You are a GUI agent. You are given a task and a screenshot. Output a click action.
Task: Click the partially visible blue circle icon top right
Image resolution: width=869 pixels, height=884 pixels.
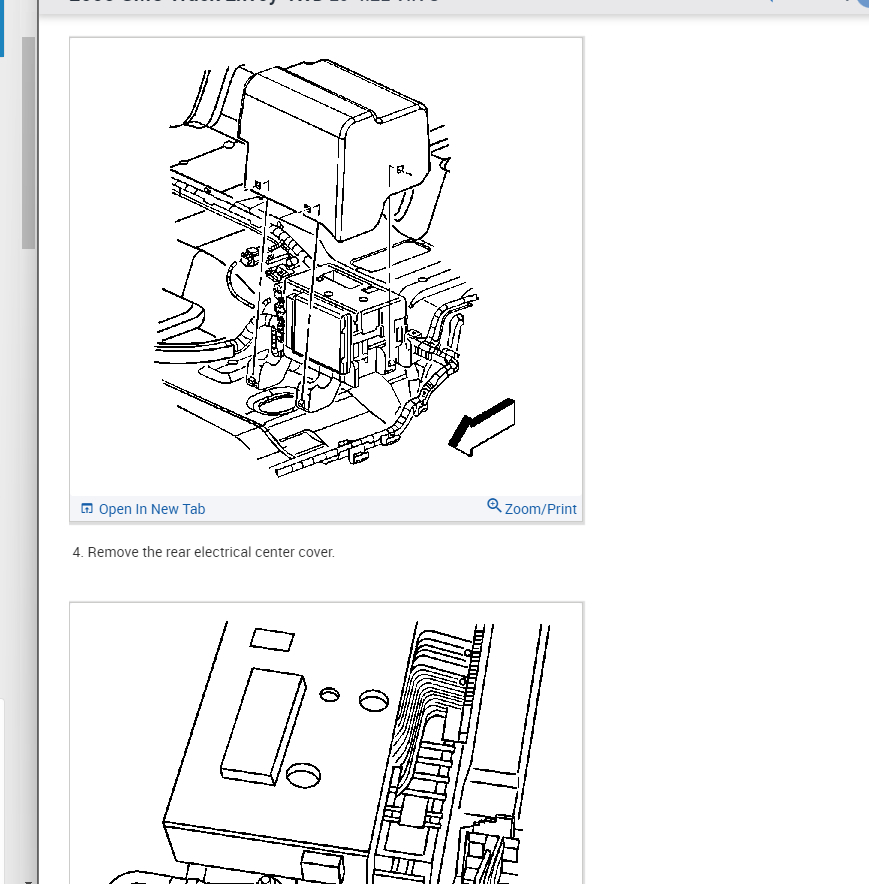click(x=863, y=3)
